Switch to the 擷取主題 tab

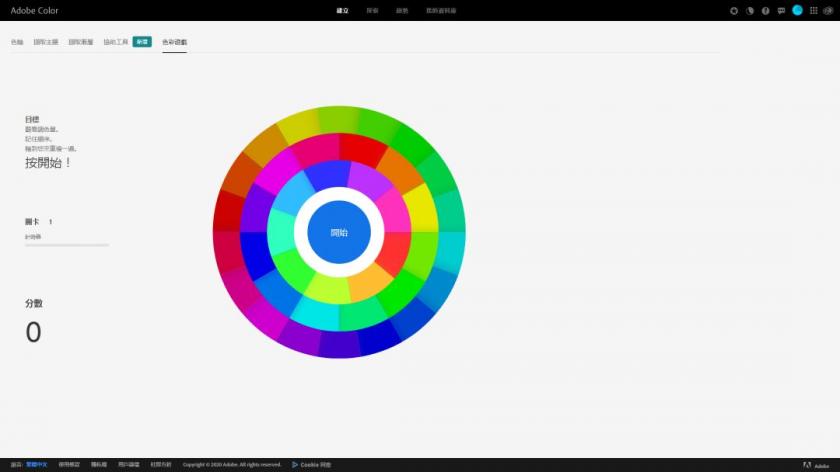pyautogui.click(x=46, y=42)
